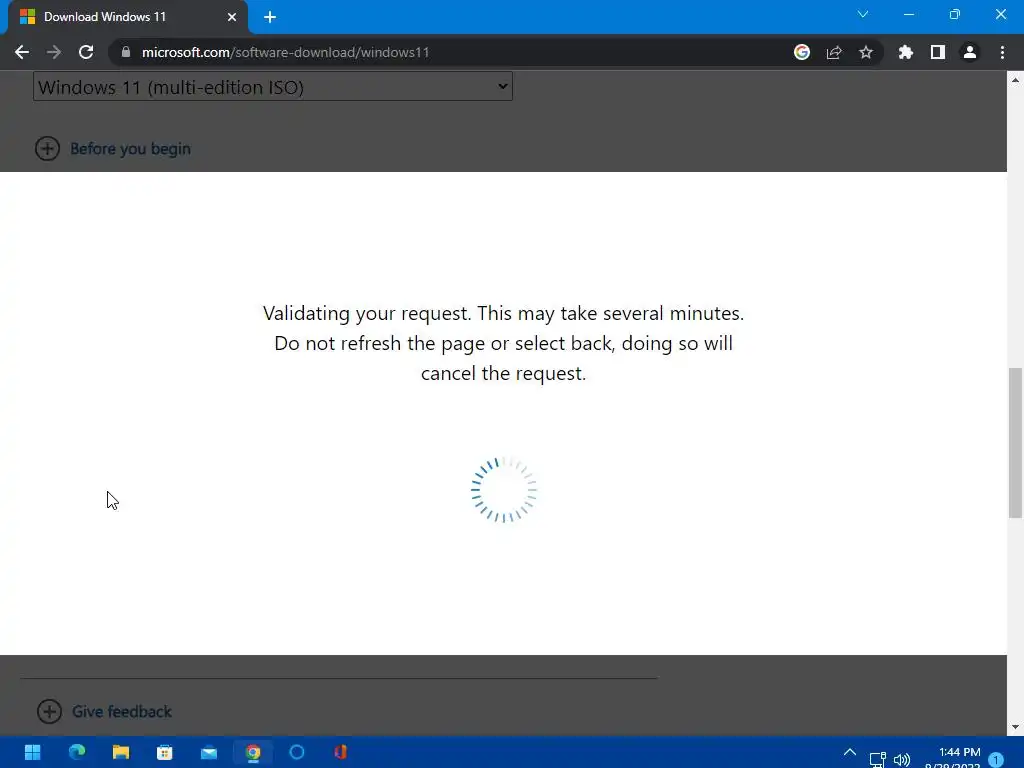Open the Chrome profile menu

pos(970,52)
